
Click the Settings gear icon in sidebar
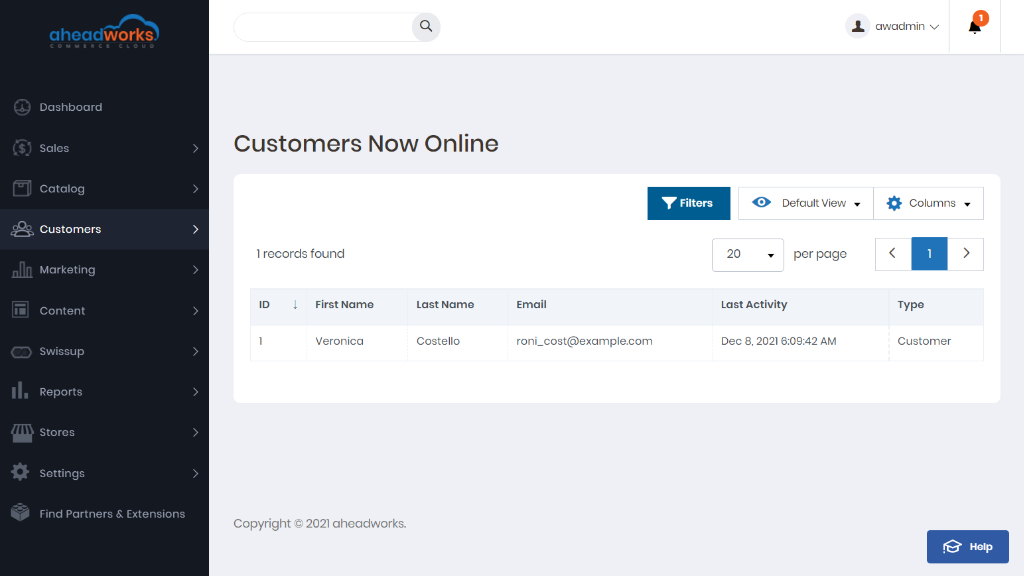coord(20,472)
